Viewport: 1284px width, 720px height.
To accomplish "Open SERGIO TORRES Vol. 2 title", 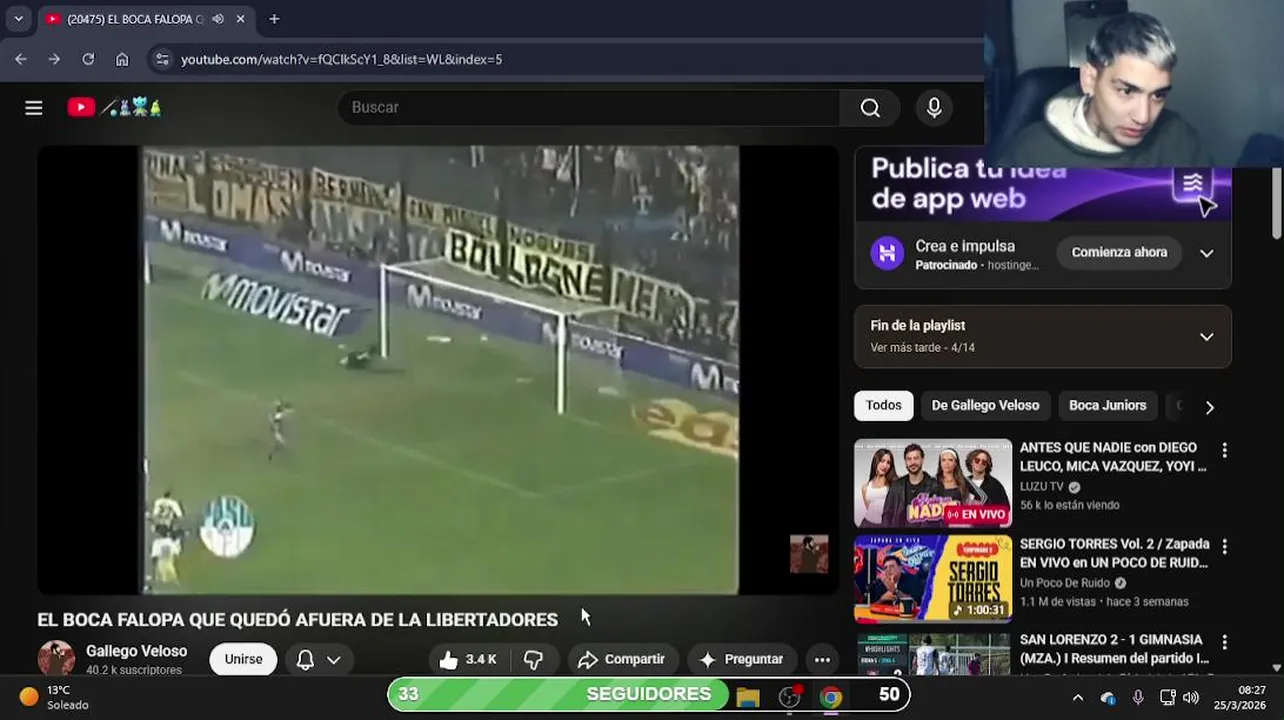I will tap(1114, 553).
